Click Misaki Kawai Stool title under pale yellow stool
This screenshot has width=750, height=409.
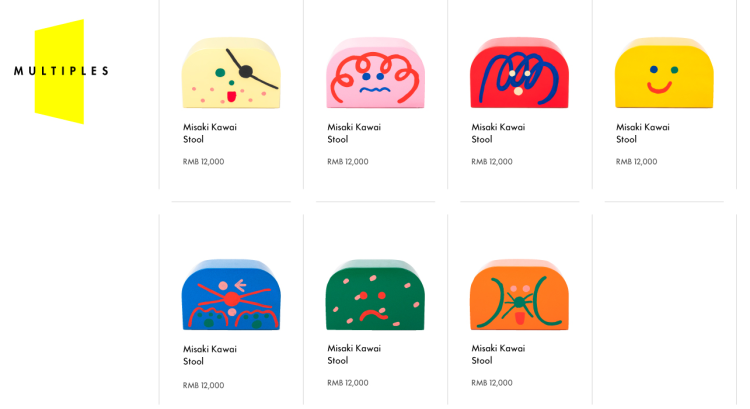click(210, 133)
